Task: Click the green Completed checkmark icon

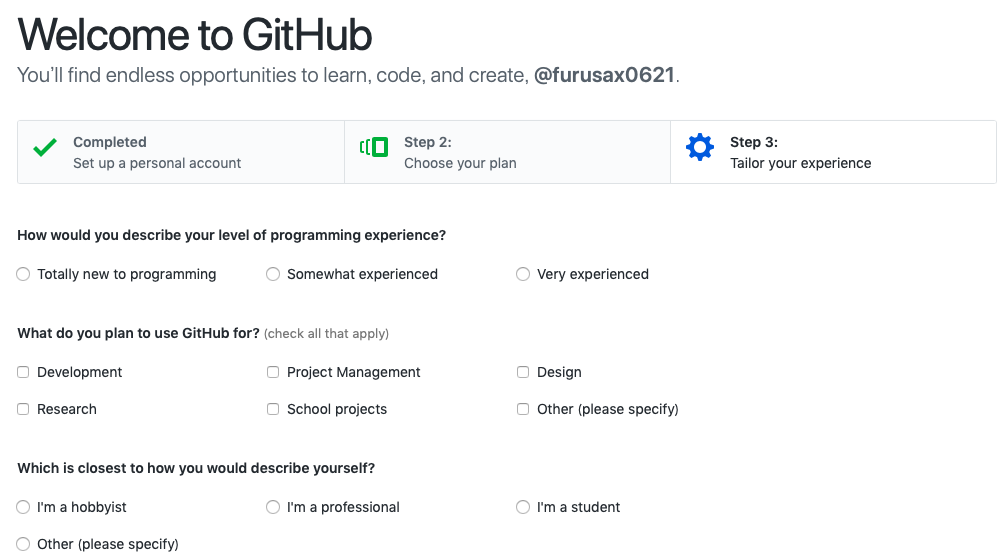Action: pyautogui.click(x=45, y=149)
